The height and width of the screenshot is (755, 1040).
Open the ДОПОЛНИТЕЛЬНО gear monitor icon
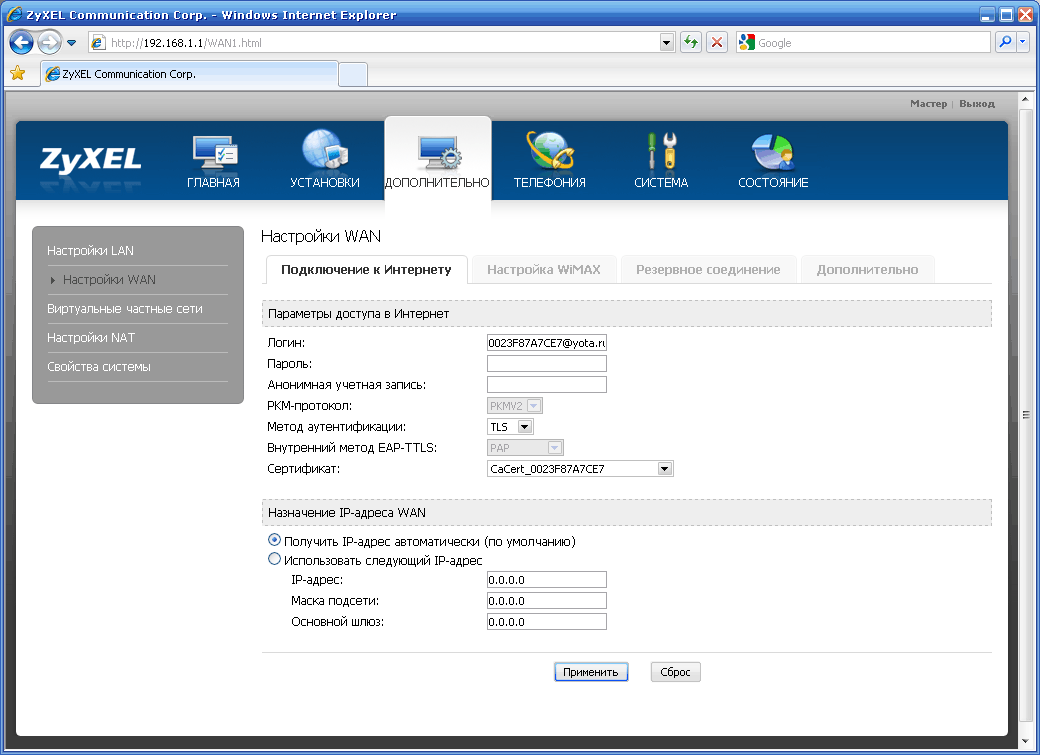pyautogui.click(x=438, y=151)
